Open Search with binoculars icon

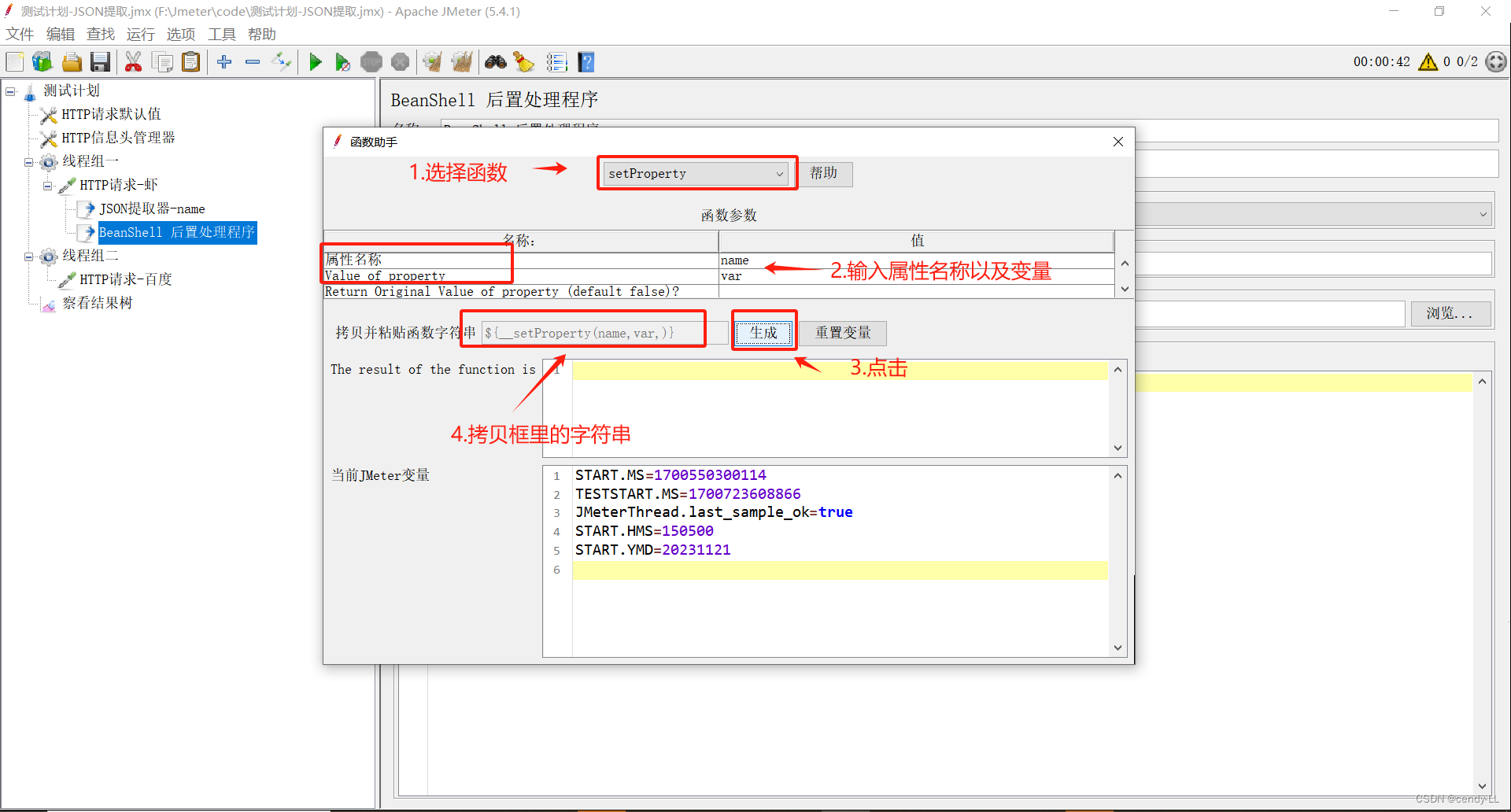pos(495,62)
